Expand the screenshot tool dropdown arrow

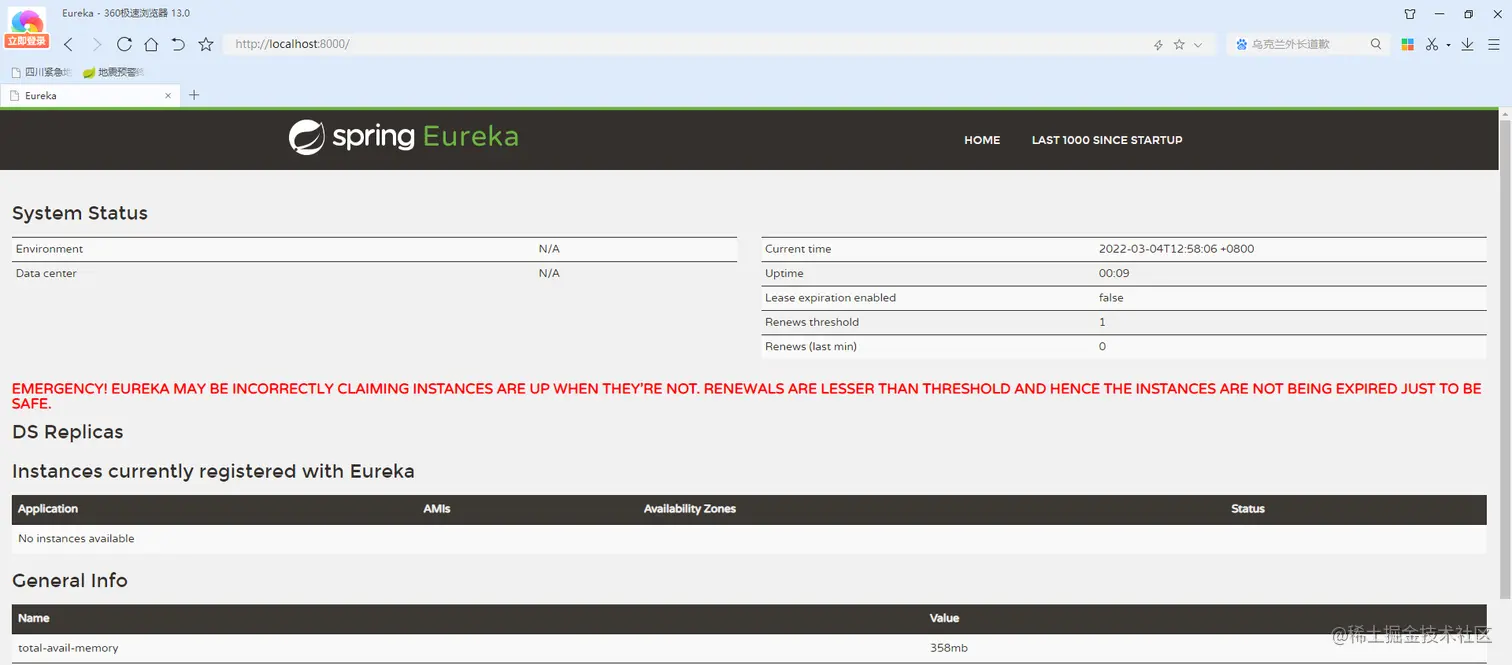pyautogui.click(x=1448, y=45)
